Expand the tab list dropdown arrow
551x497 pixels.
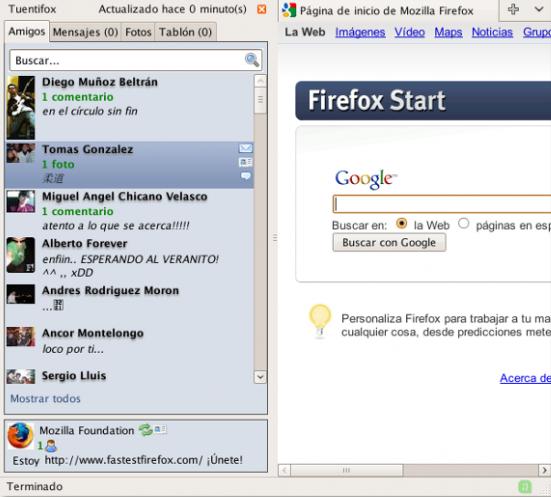click(538, 9)
